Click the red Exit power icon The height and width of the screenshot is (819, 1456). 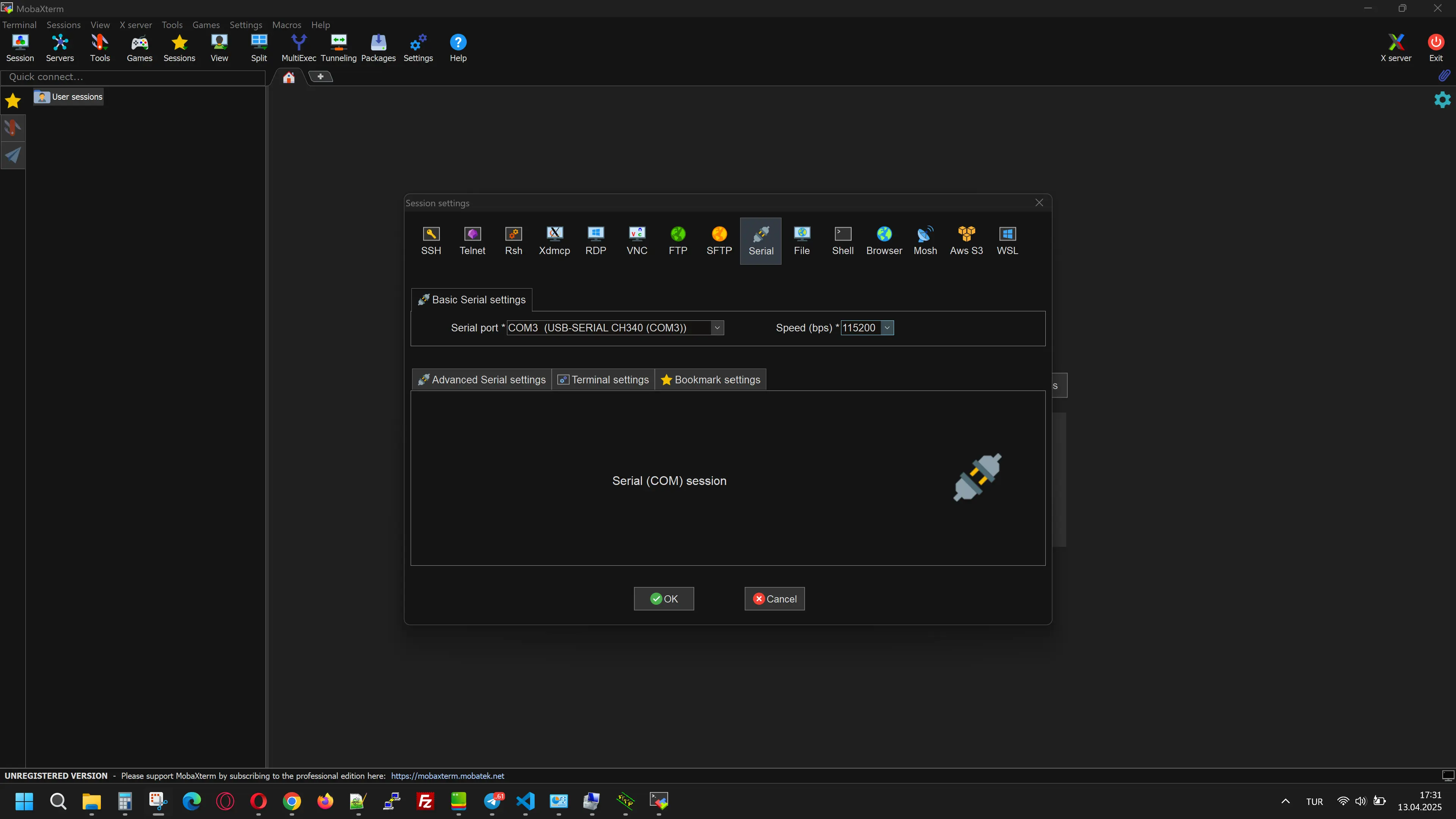click(1436, 48)
